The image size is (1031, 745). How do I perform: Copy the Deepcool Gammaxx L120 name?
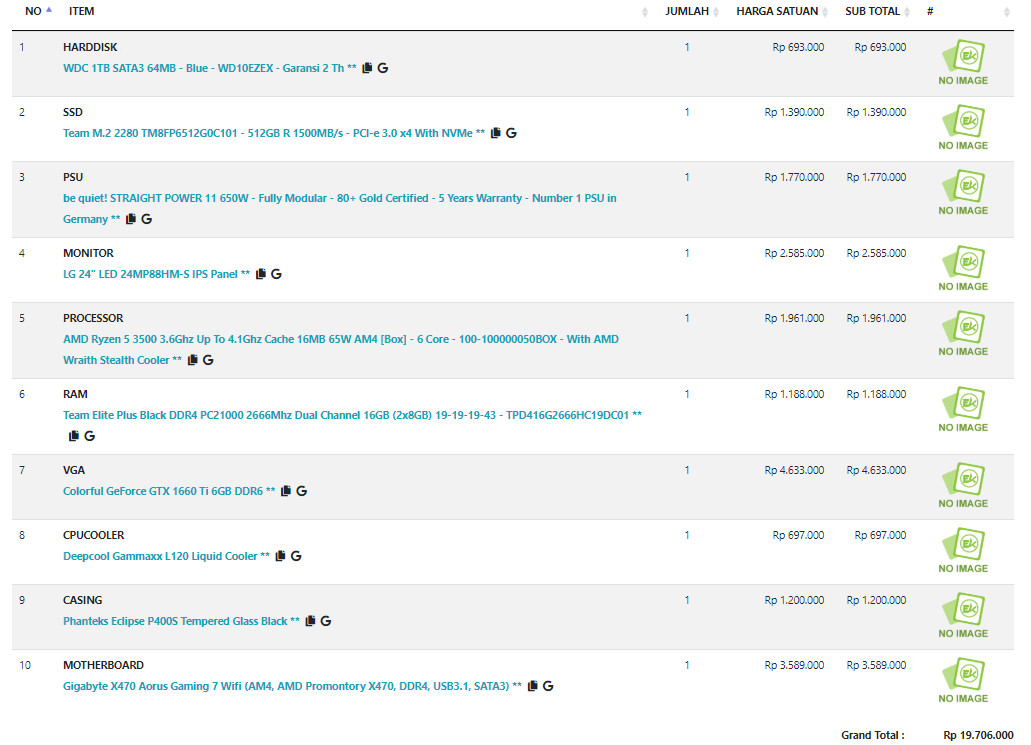280,556
